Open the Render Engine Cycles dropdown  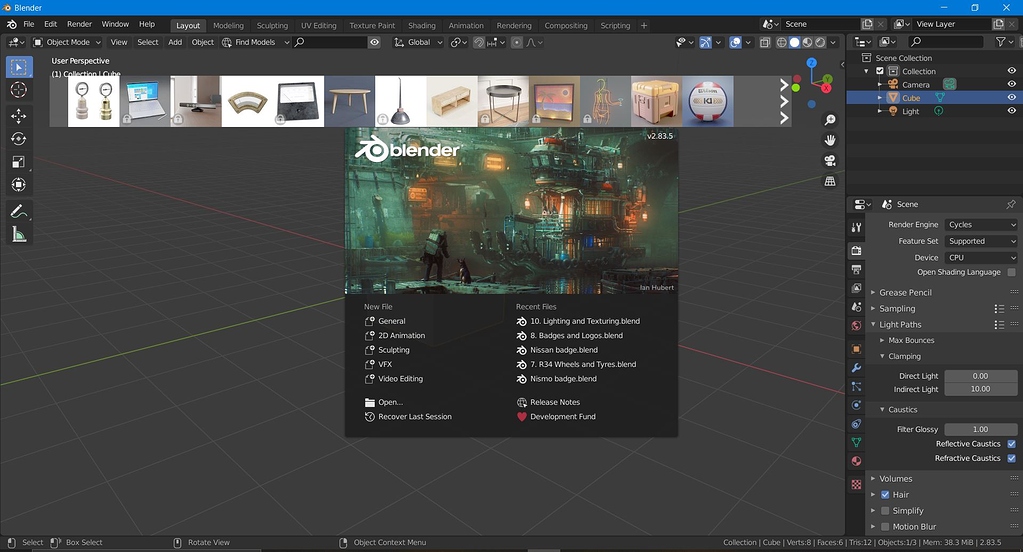tap(981, 224)
